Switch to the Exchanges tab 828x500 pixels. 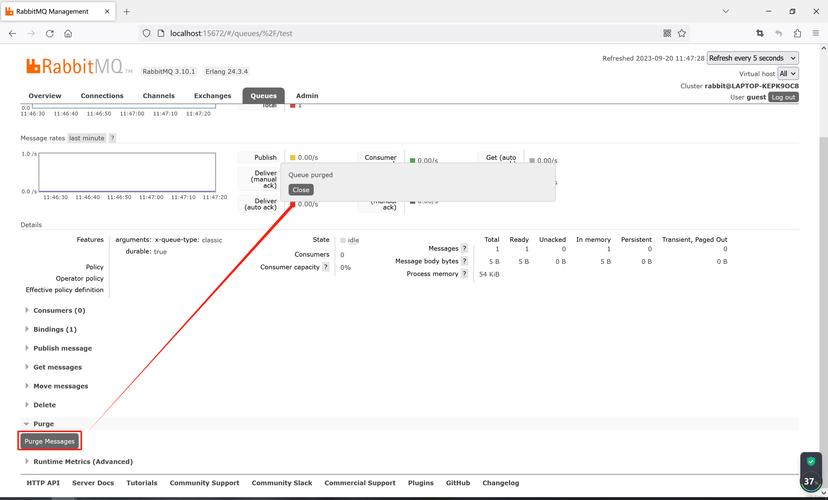212,96
